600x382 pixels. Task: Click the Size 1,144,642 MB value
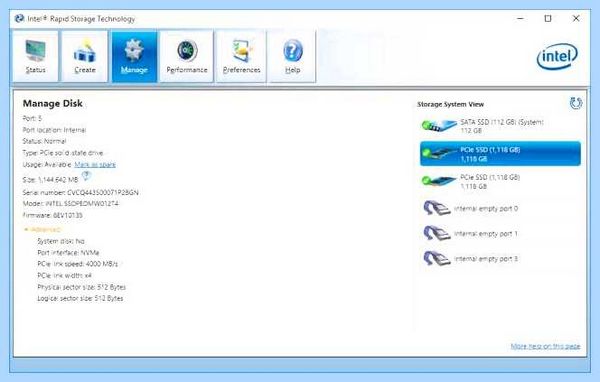coord(50,180)
